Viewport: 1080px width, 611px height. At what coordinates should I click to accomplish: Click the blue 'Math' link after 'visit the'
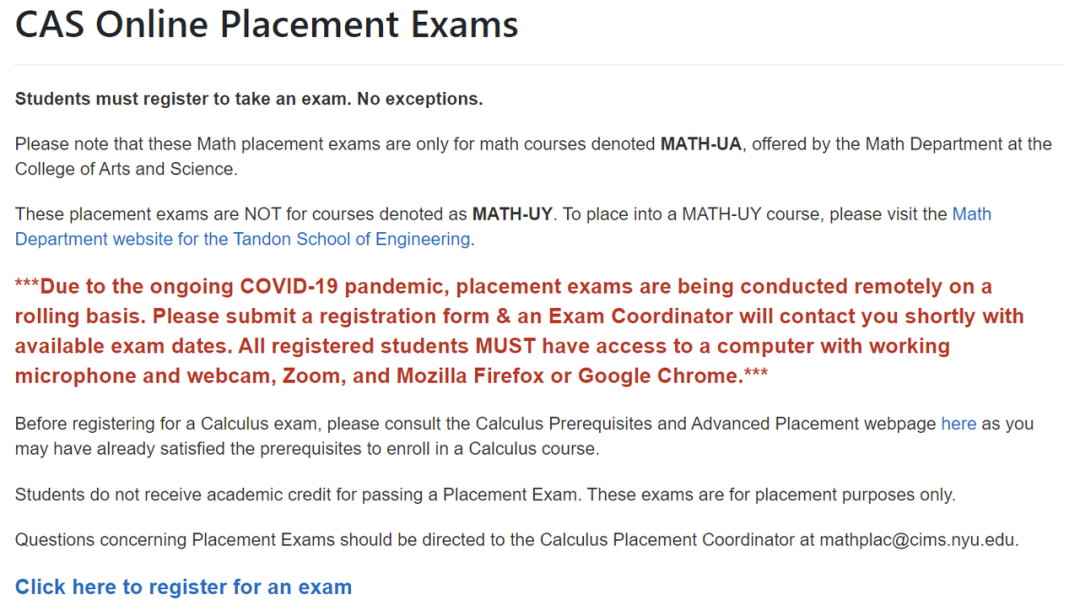pos(971,214)
